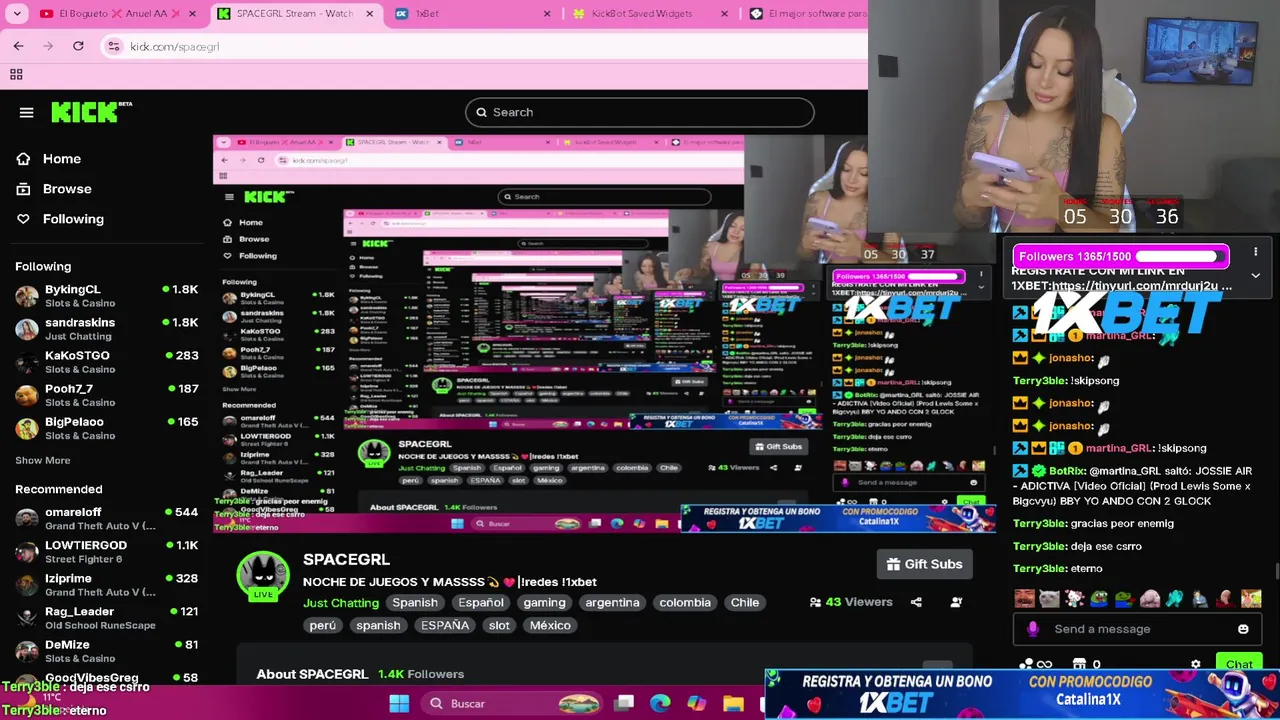
Task: Open the emoji picker in chat
Action: click(x=1243, y=629)
